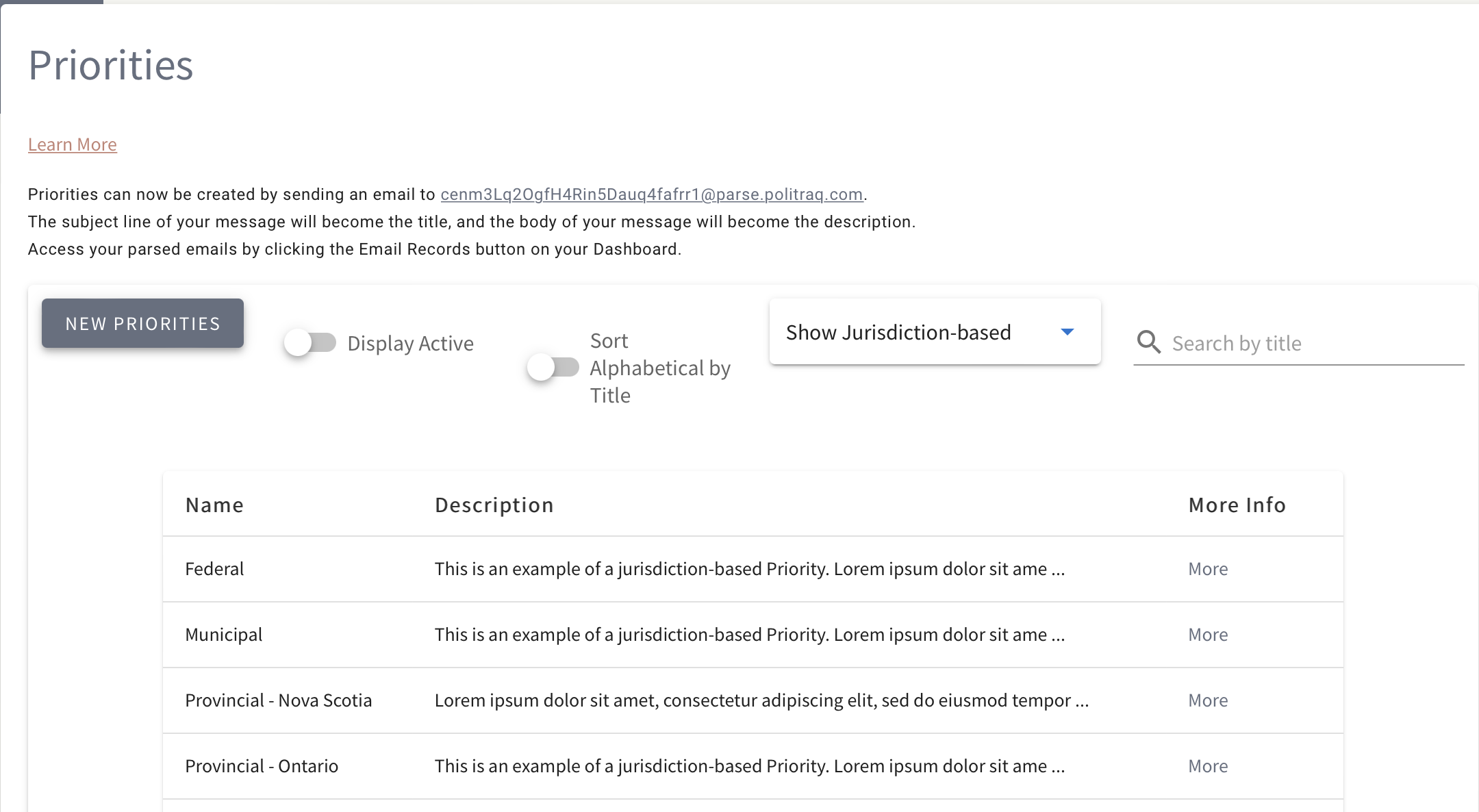
Task: Select the Municipal priority row
Action: pos(224,635)
